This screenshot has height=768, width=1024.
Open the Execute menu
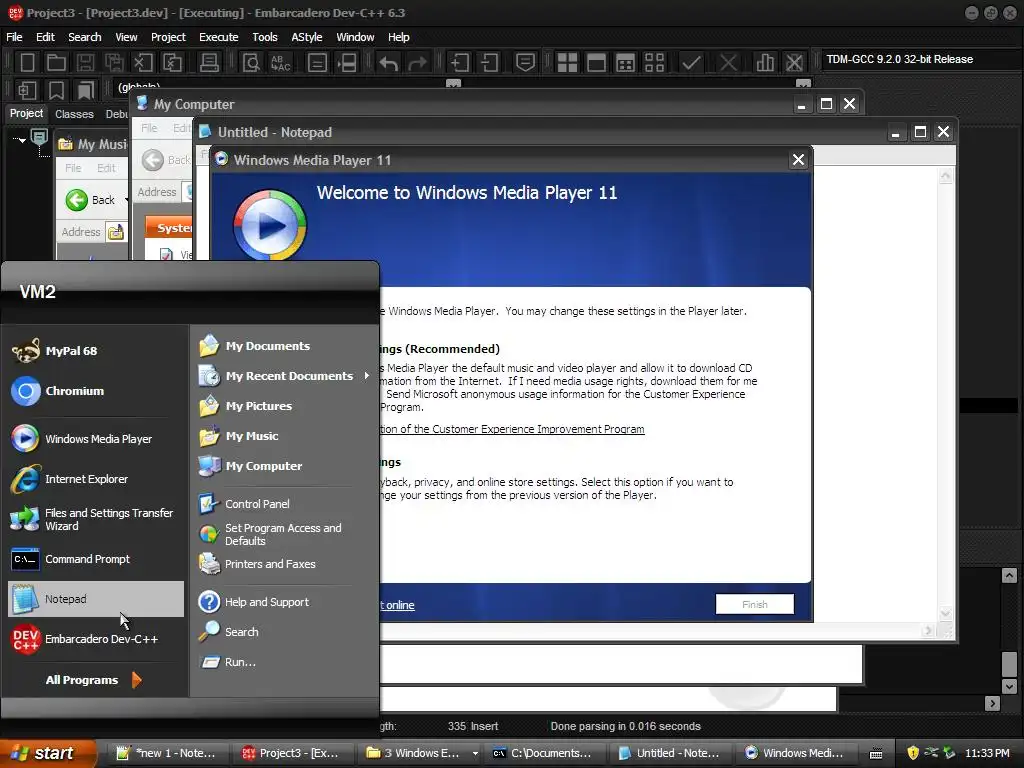(219, 37)
